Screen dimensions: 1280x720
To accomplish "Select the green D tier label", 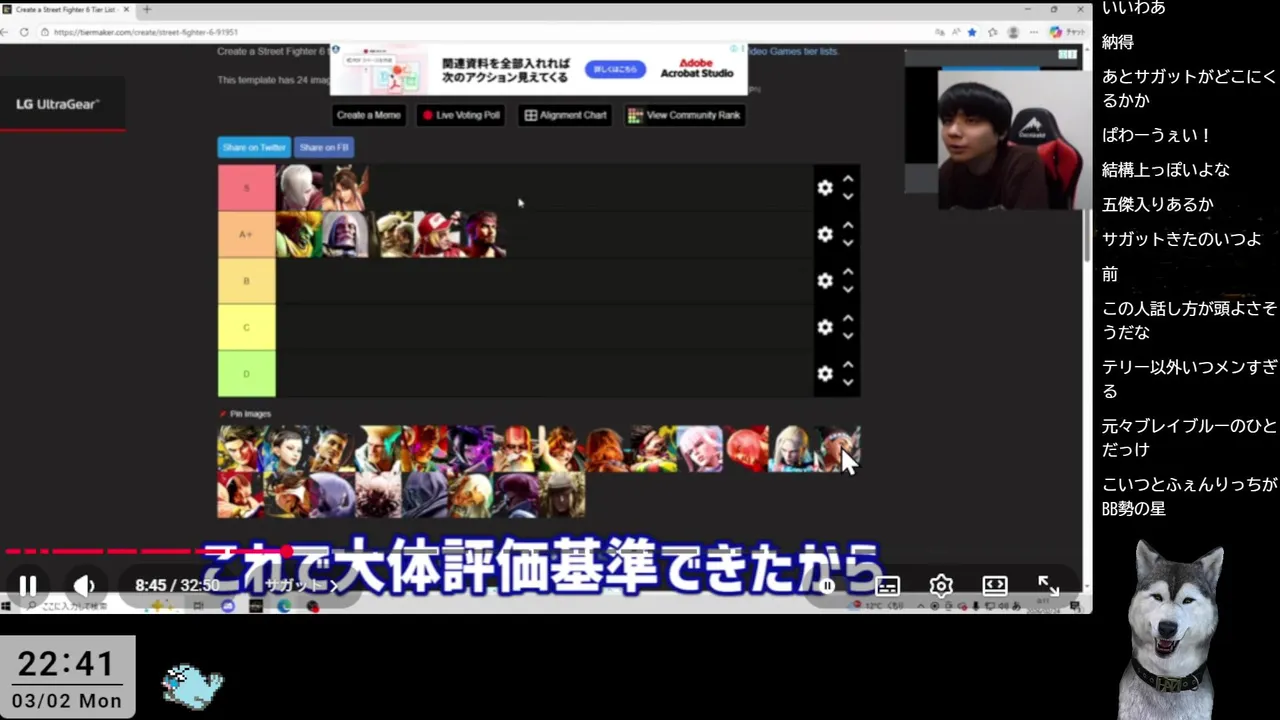I will (246, 373).
